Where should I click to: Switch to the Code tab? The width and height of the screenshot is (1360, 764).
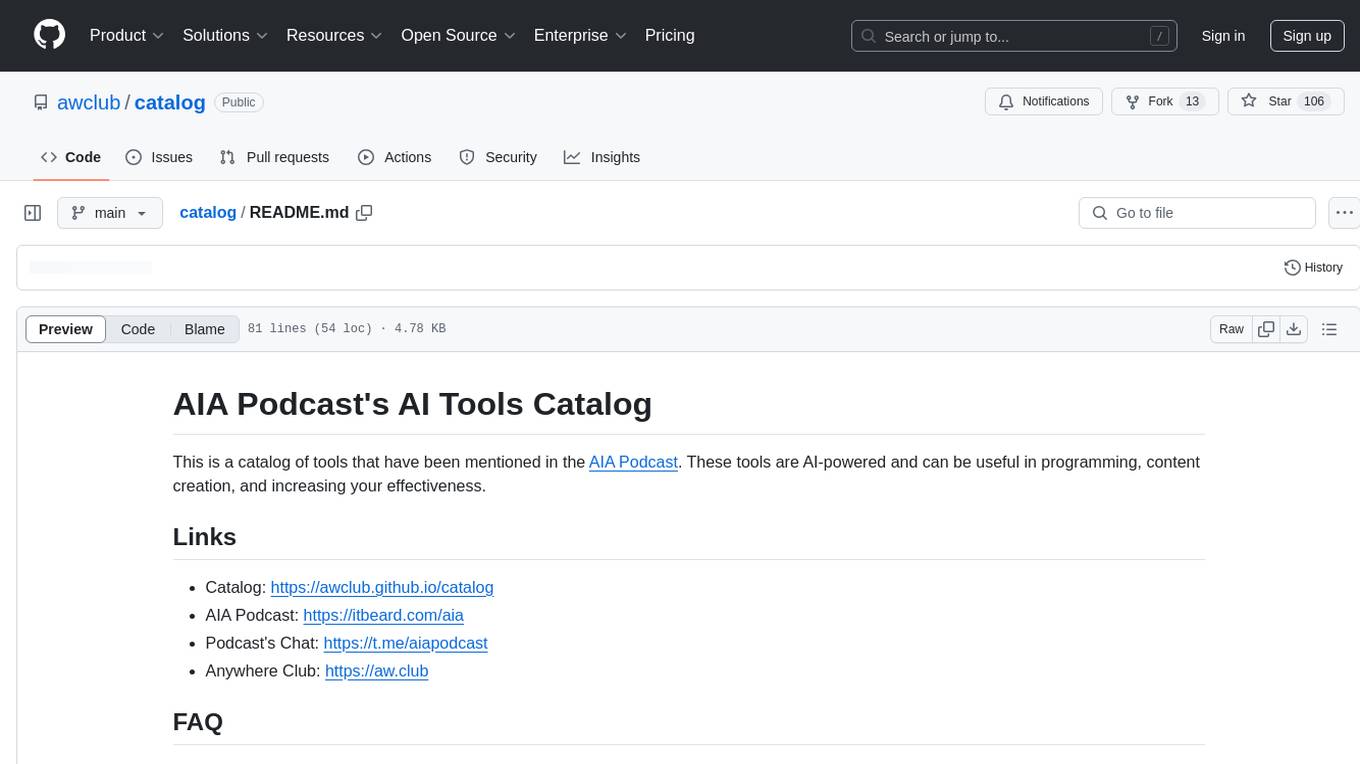click(x=71, y=157)
